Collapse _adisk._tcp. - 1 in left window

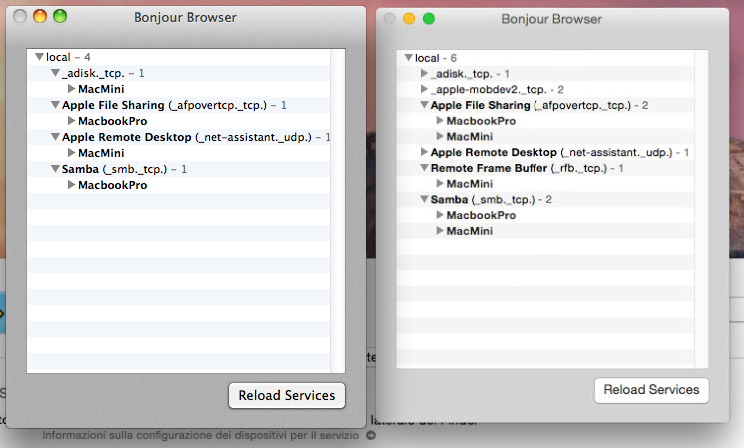click(56, 73)
